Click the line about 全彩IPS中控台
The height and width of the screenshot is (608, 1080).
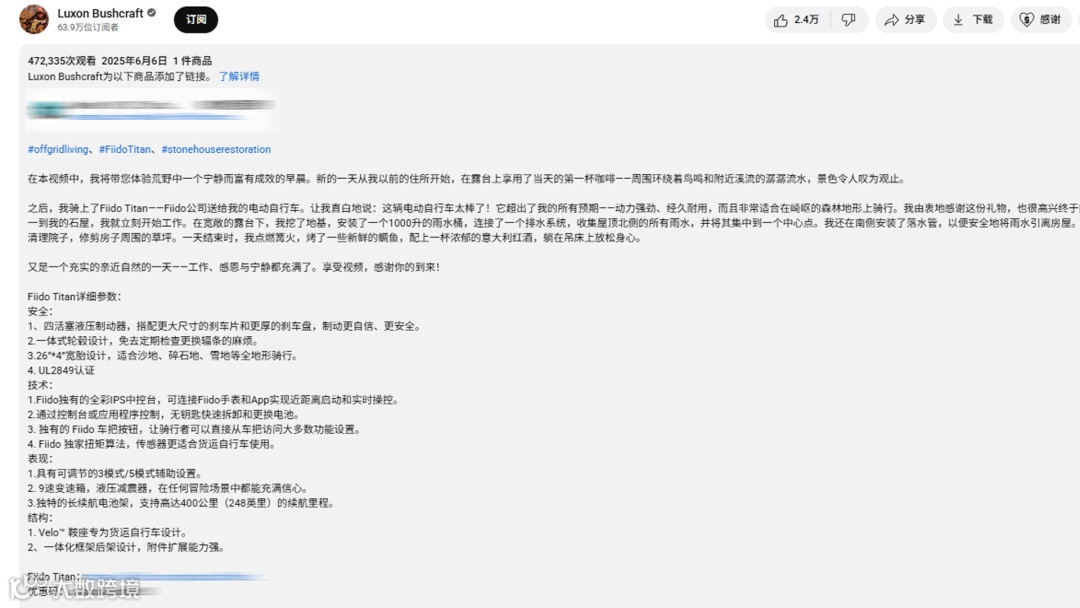pos(214,400)
